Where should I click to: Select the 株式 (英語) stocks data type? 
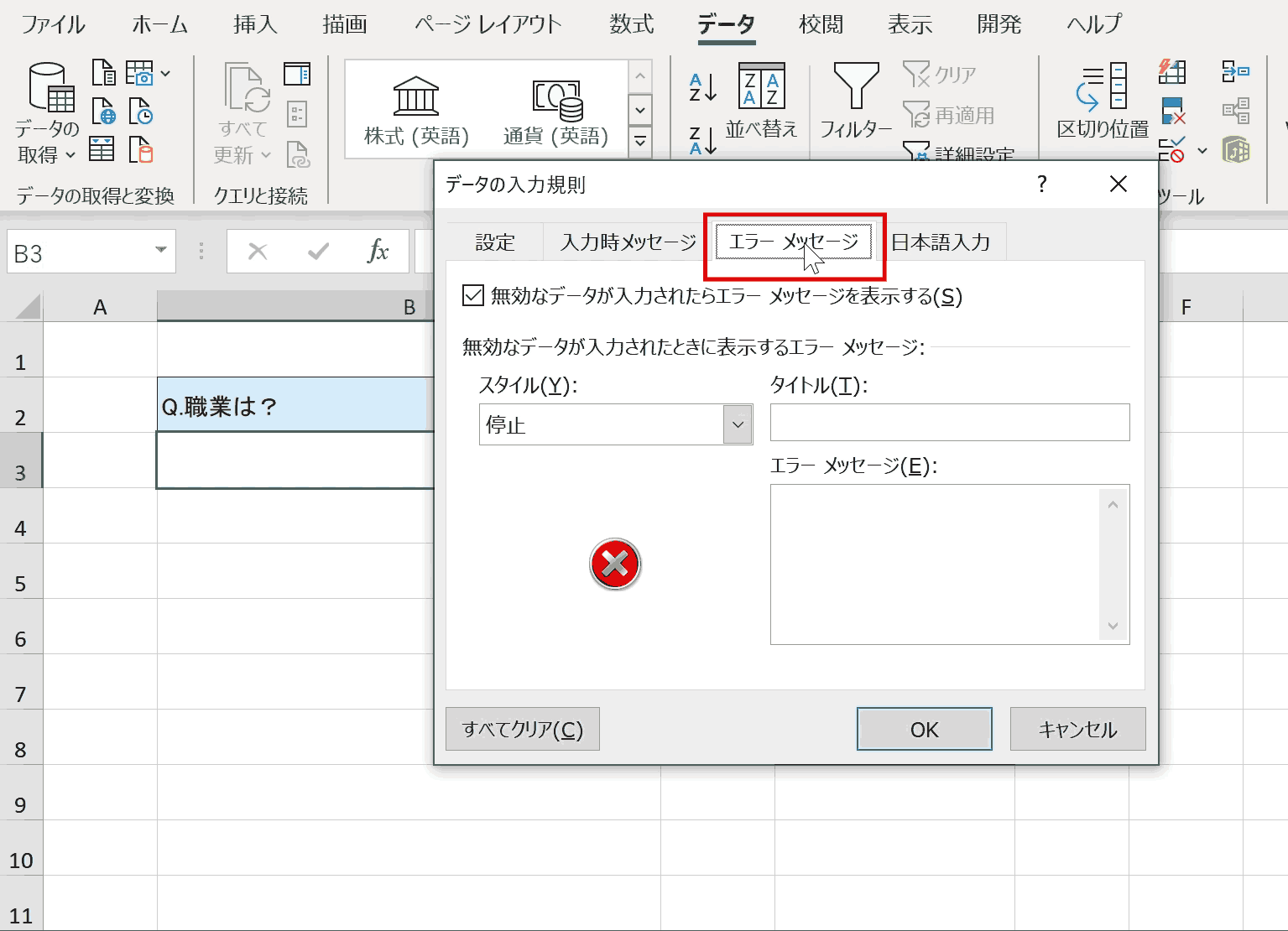point(416,110)
